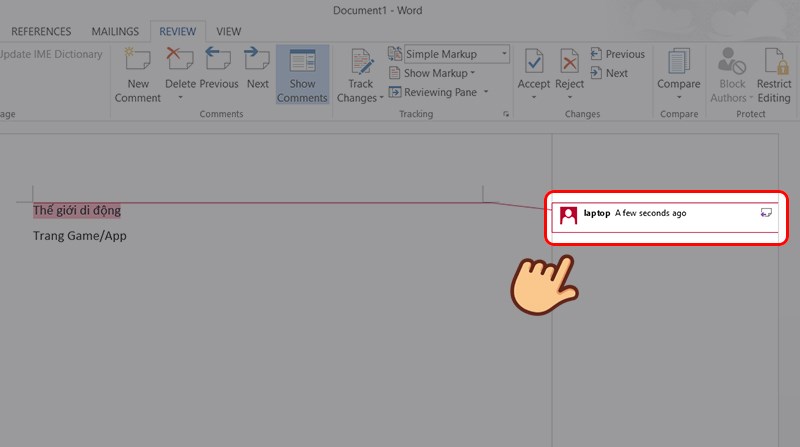Screen dimensions: 800x447
Task: Expand the Accept dropdown arrow
Action: pos(534,97)
